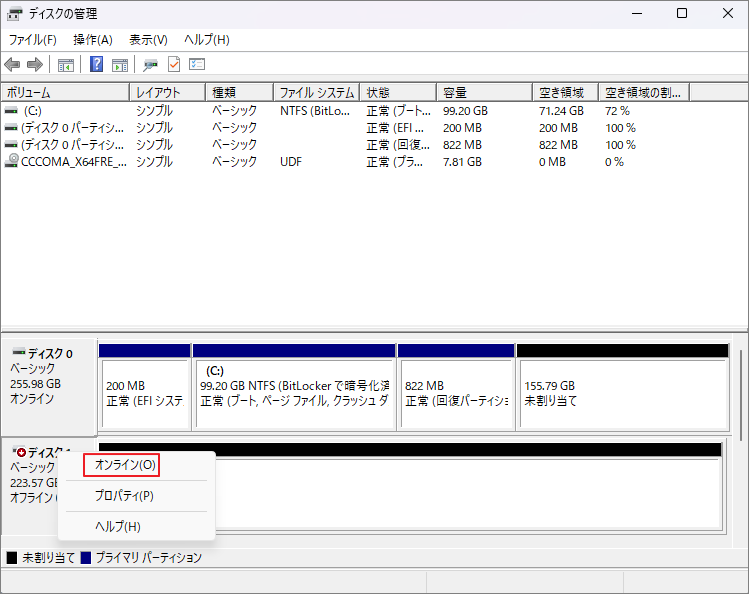Choose プロパティ(P) in the context menu
This screenshot has height=594, width=749.
pyautogui.click(x=124, y=496)
